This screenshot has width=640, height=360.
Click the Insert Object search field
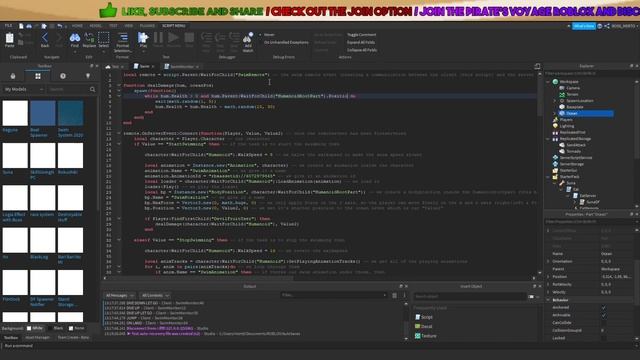[x=469, y=296]
